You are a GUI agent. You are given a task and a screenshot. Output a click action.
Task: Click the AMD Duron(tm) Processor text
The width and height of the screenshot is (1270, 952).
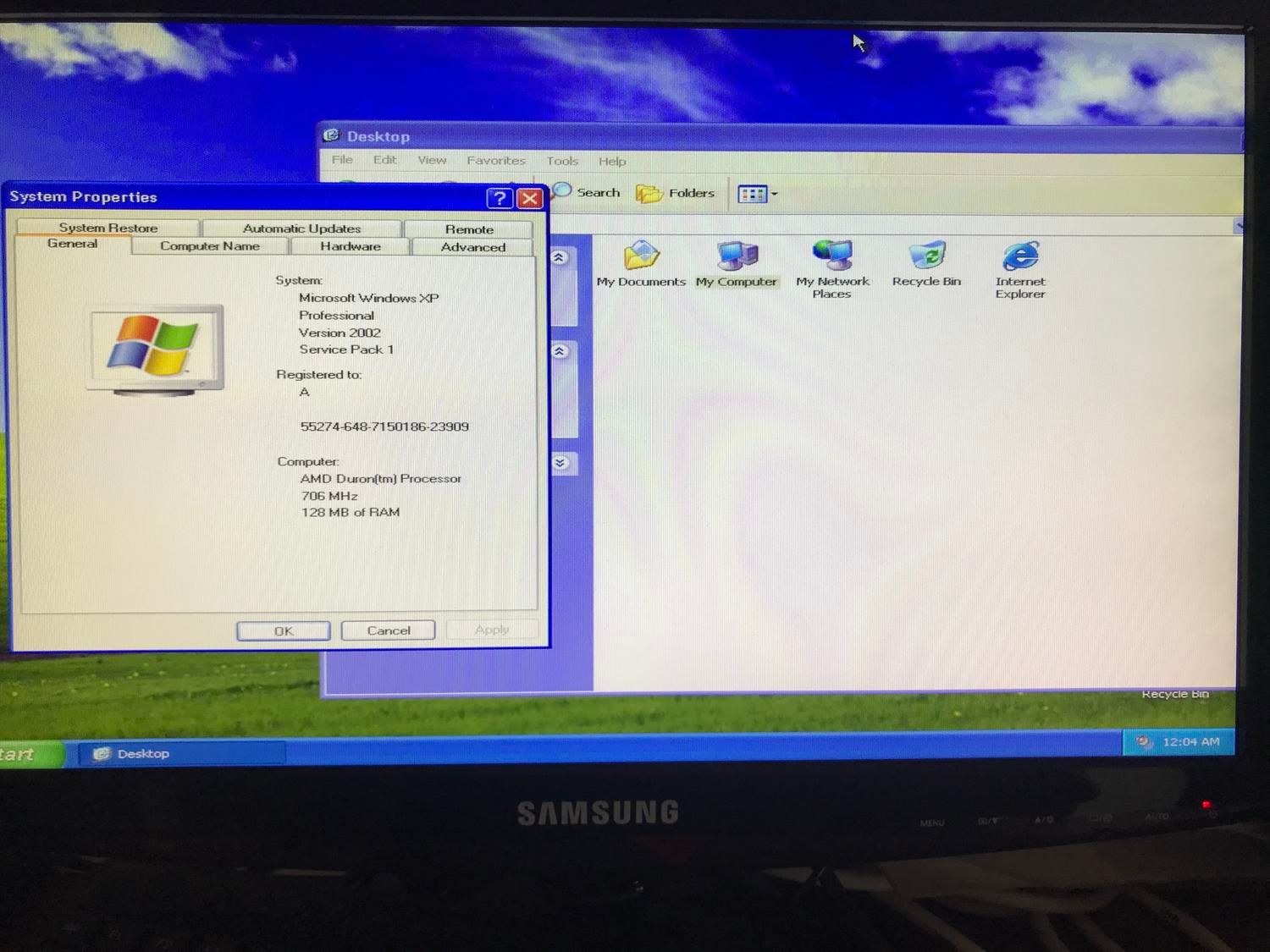381,478
